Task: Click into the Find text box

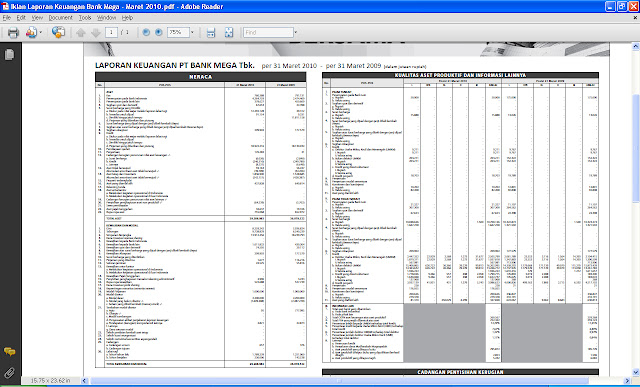Action: coord(269,32)
